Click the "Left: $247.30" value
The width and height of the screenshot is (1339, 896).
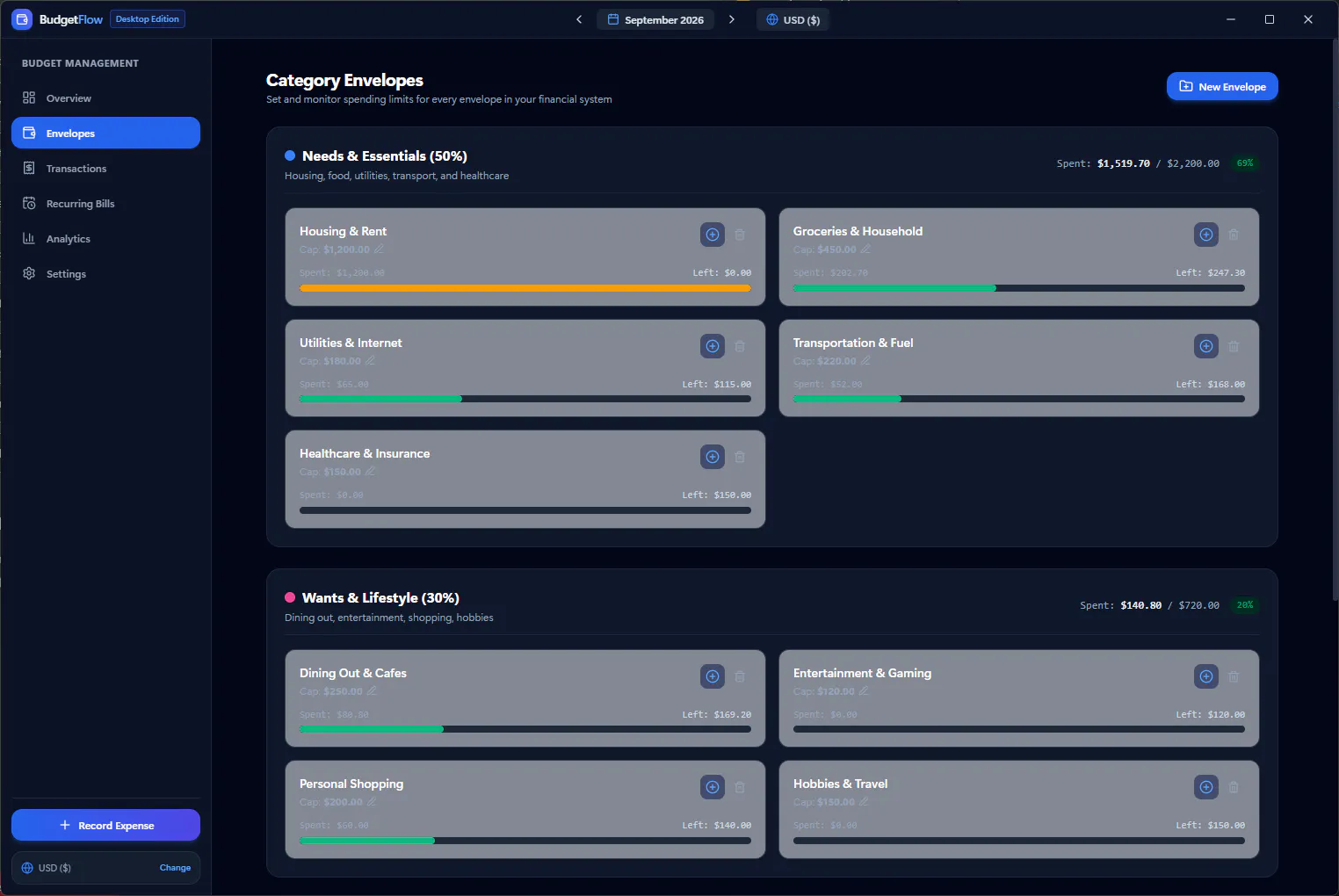(1211, 273)
